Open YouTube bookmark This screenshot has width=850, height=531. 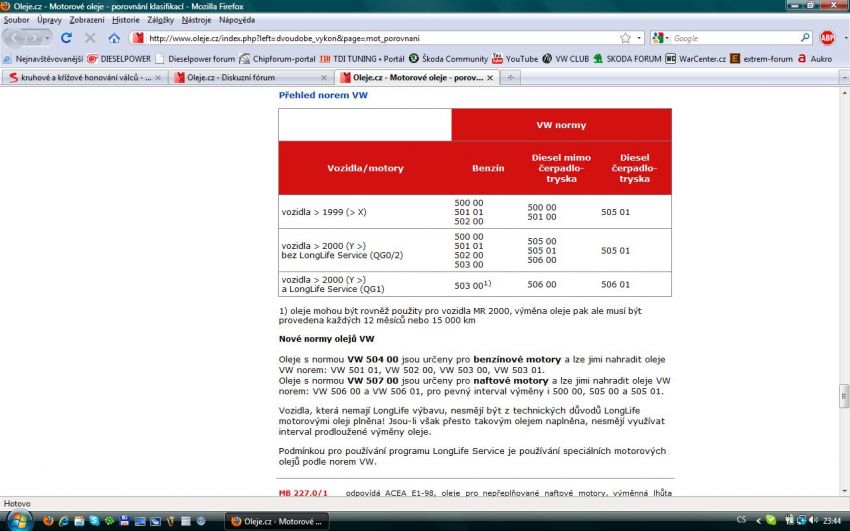(516, 59)
